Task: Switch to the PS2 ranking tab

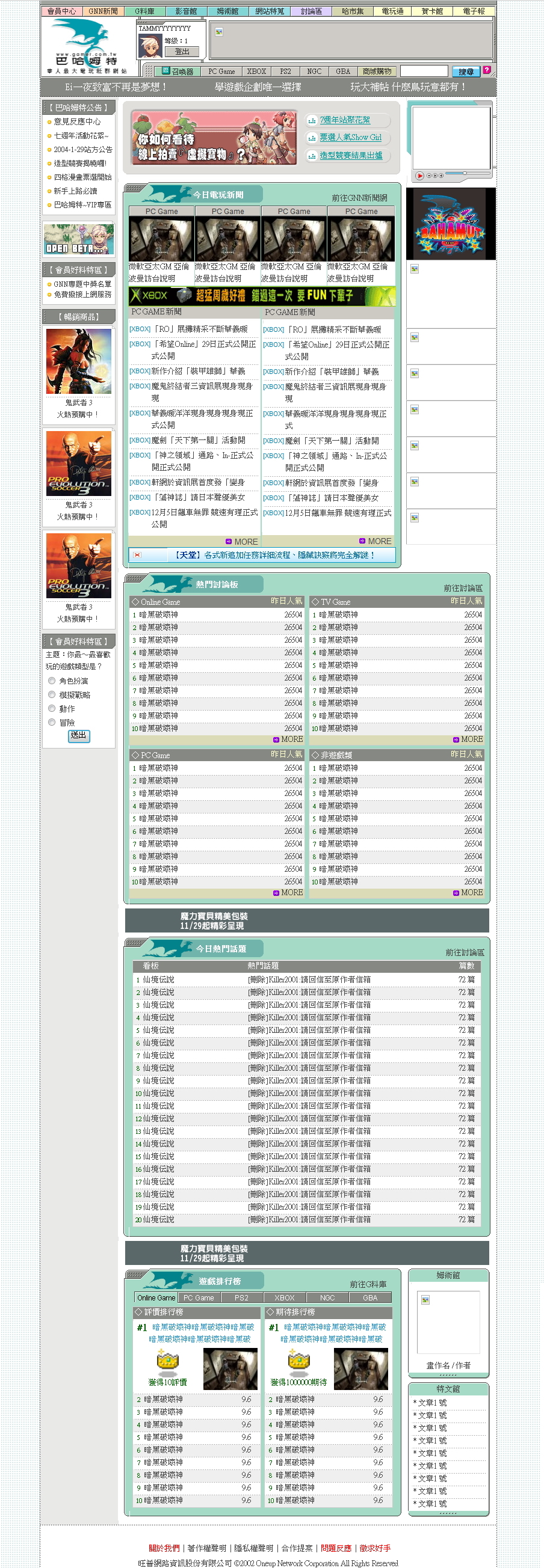Action: tap(241, 1297)
